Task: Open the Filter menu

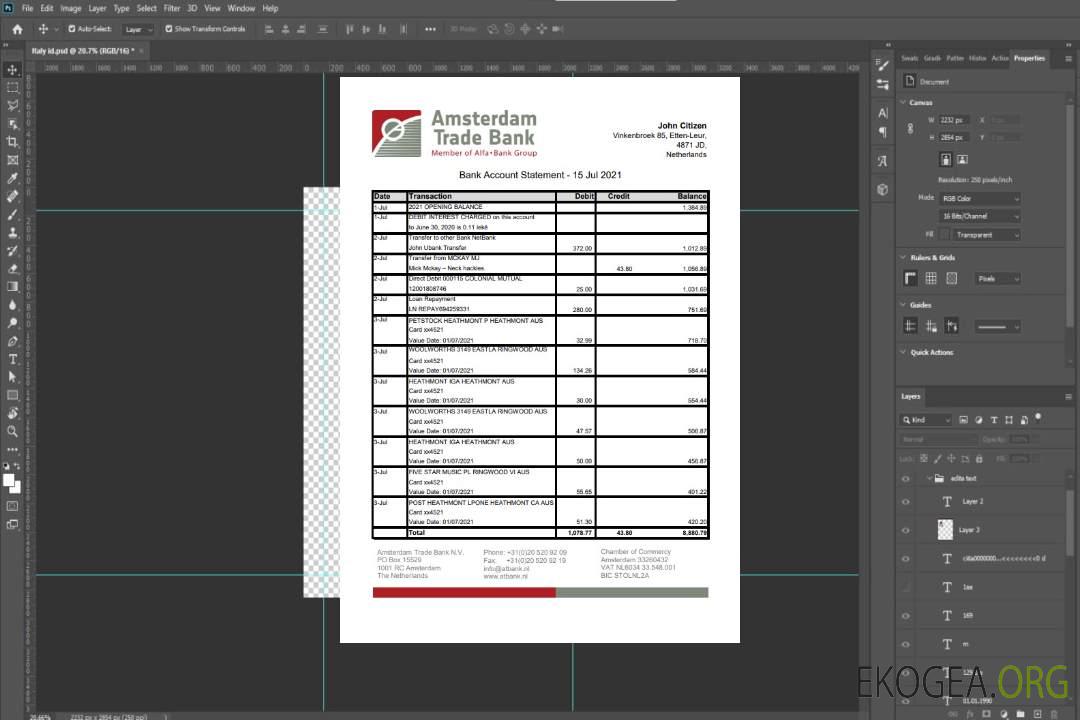Action: [x=172, y=8]
